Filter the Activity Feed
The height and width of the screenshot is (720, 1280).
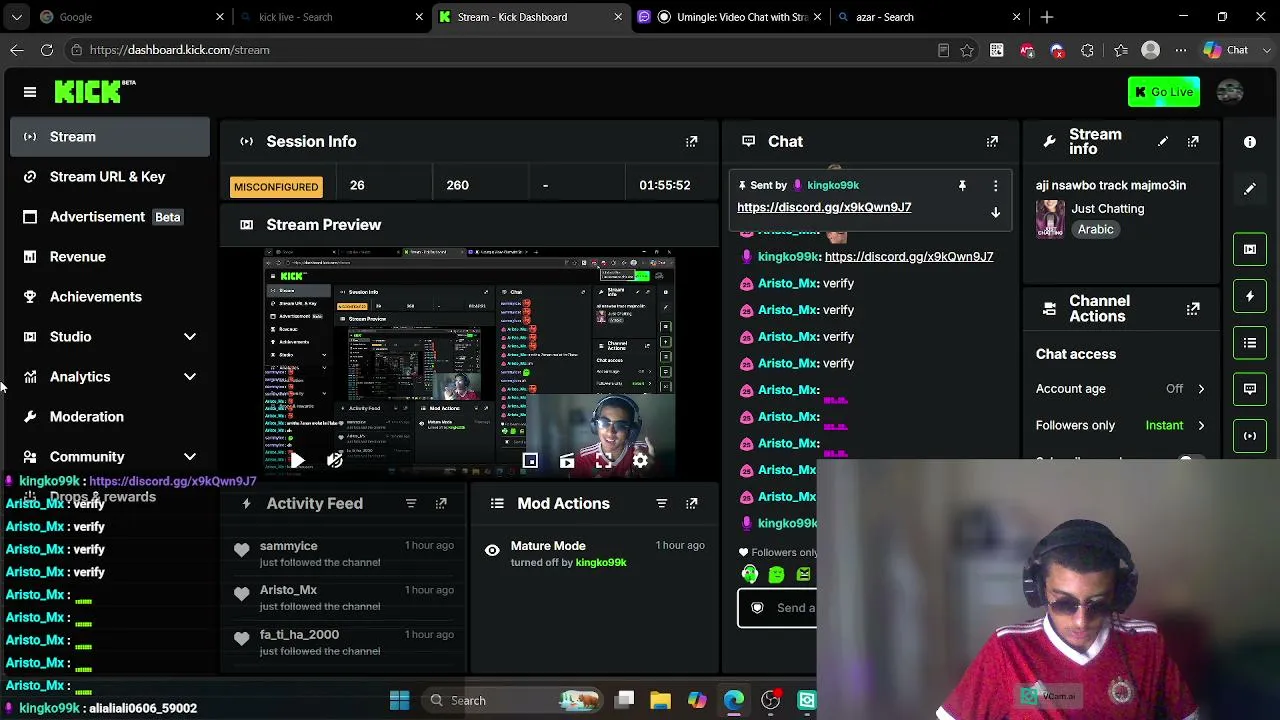(x=411, y=503)
